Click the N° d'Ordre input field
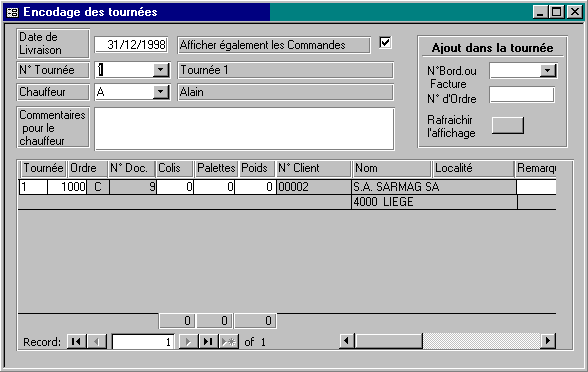 pos(522,94)
